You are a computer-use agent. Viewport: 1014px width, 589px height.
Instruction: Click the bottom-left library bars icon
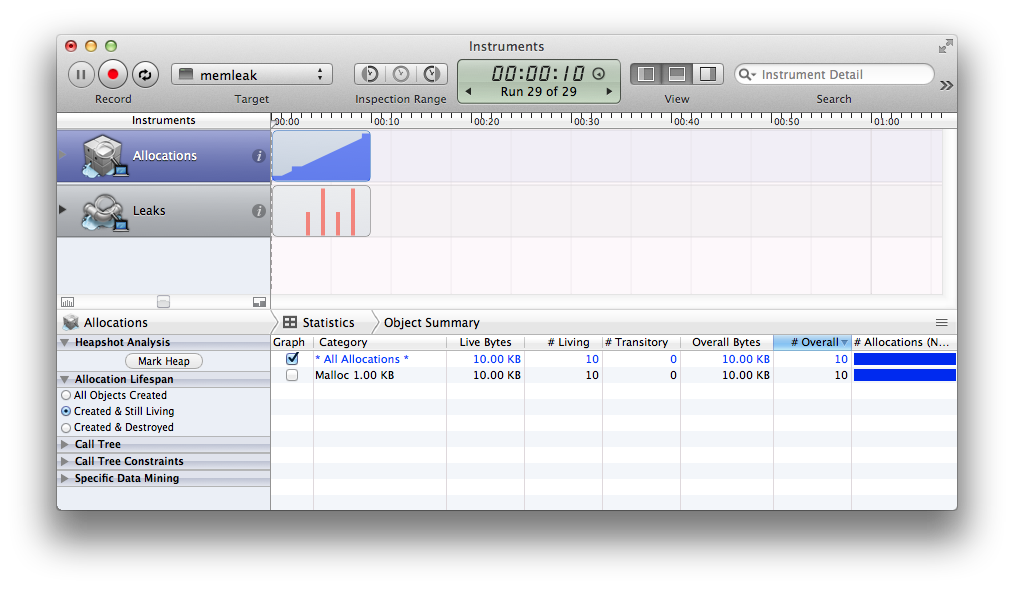point(67,302)
